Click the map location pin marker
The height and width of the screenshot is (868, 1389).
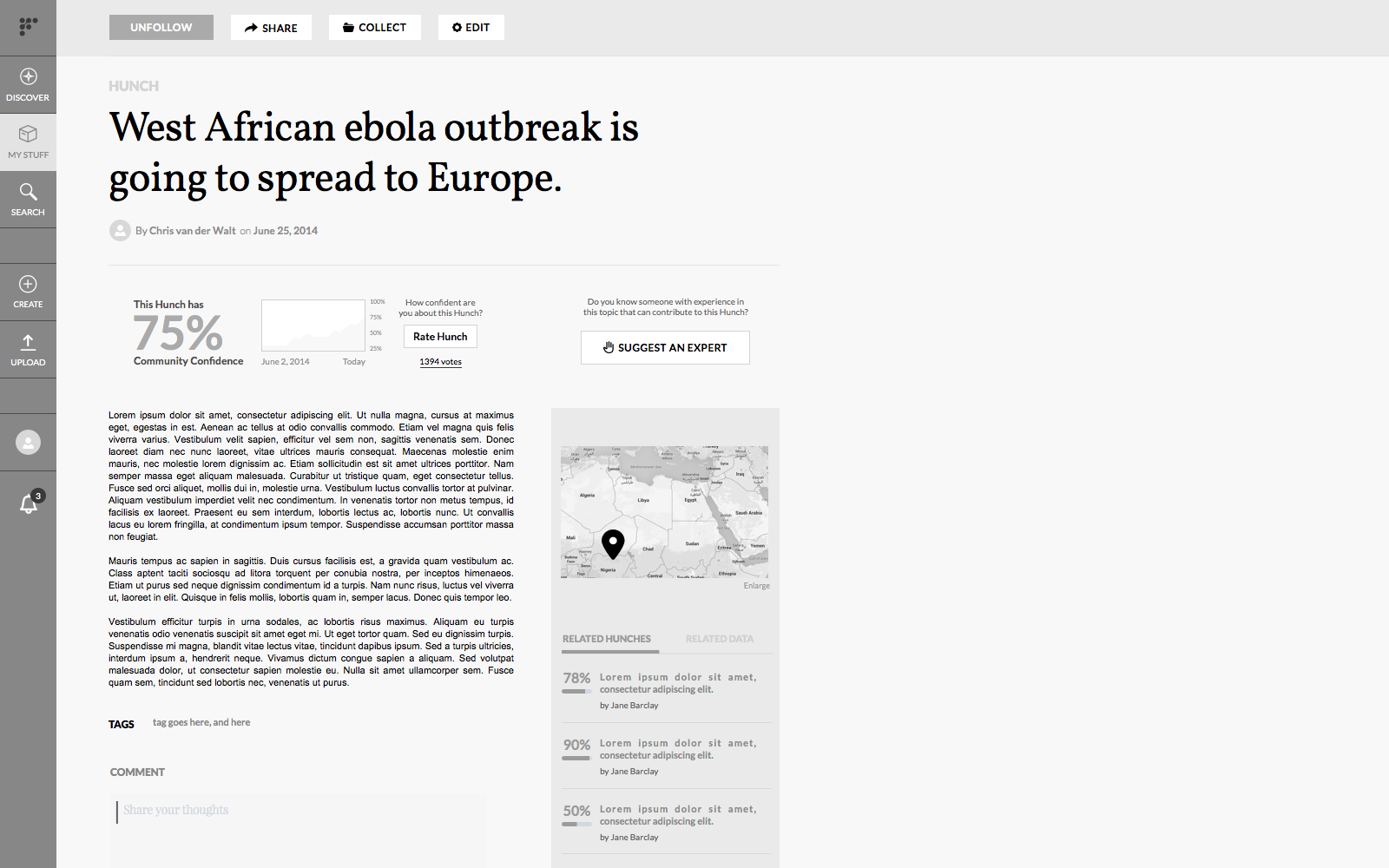pyautogui.click(x=613, y=544)
